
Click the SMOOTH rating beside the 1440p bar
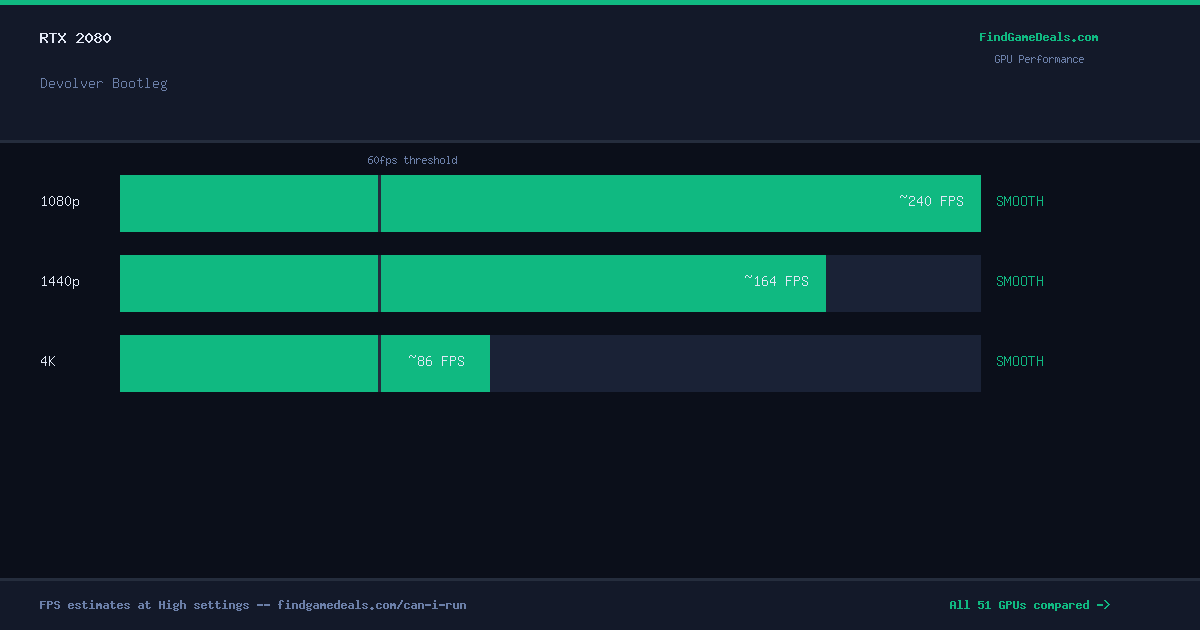(1020, 281)
